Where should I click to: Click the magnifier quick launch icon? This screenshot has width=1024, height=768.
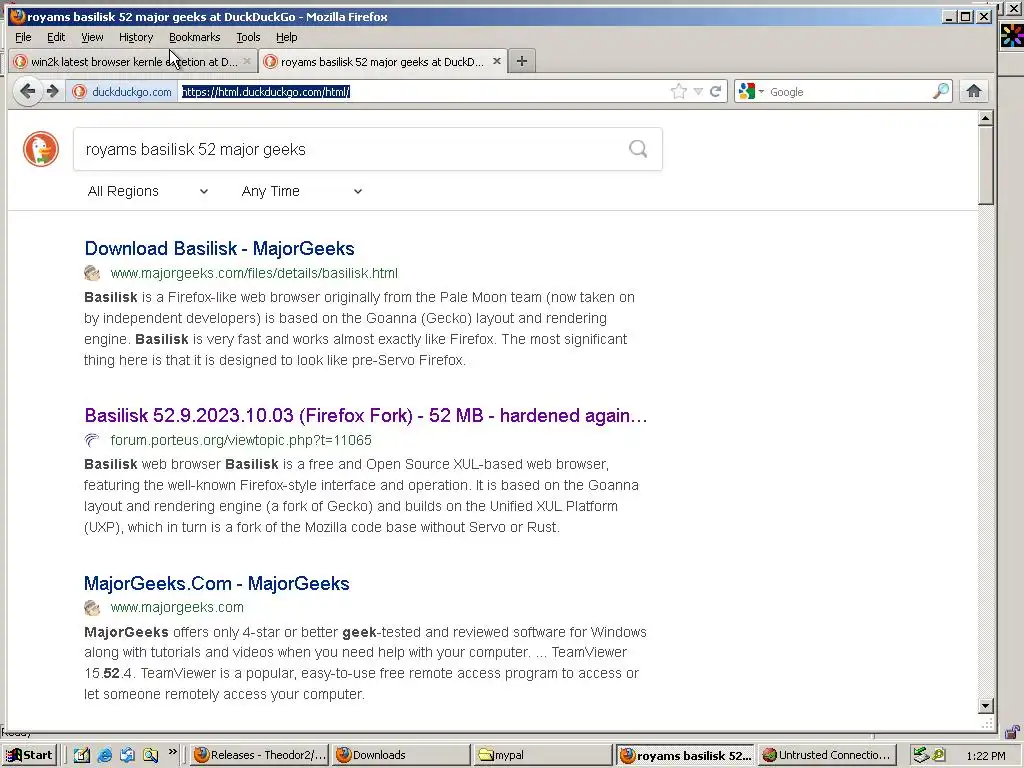[x=150, y=755]
